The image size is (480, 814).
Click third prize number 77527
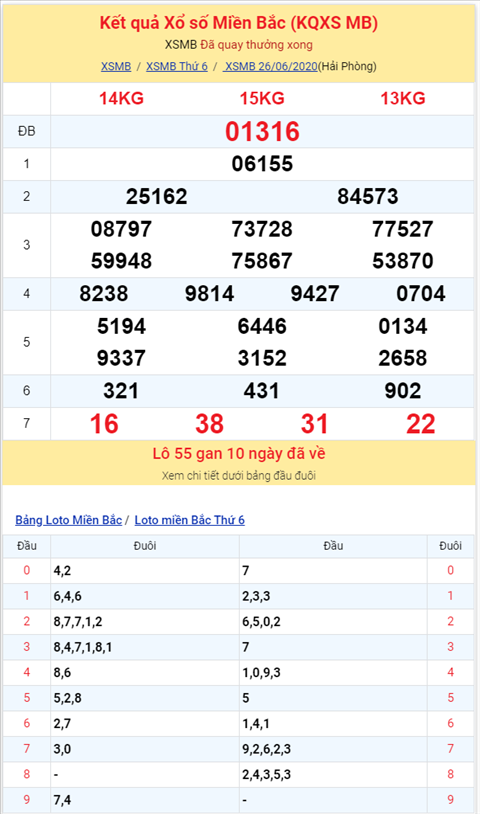(403, 229)
